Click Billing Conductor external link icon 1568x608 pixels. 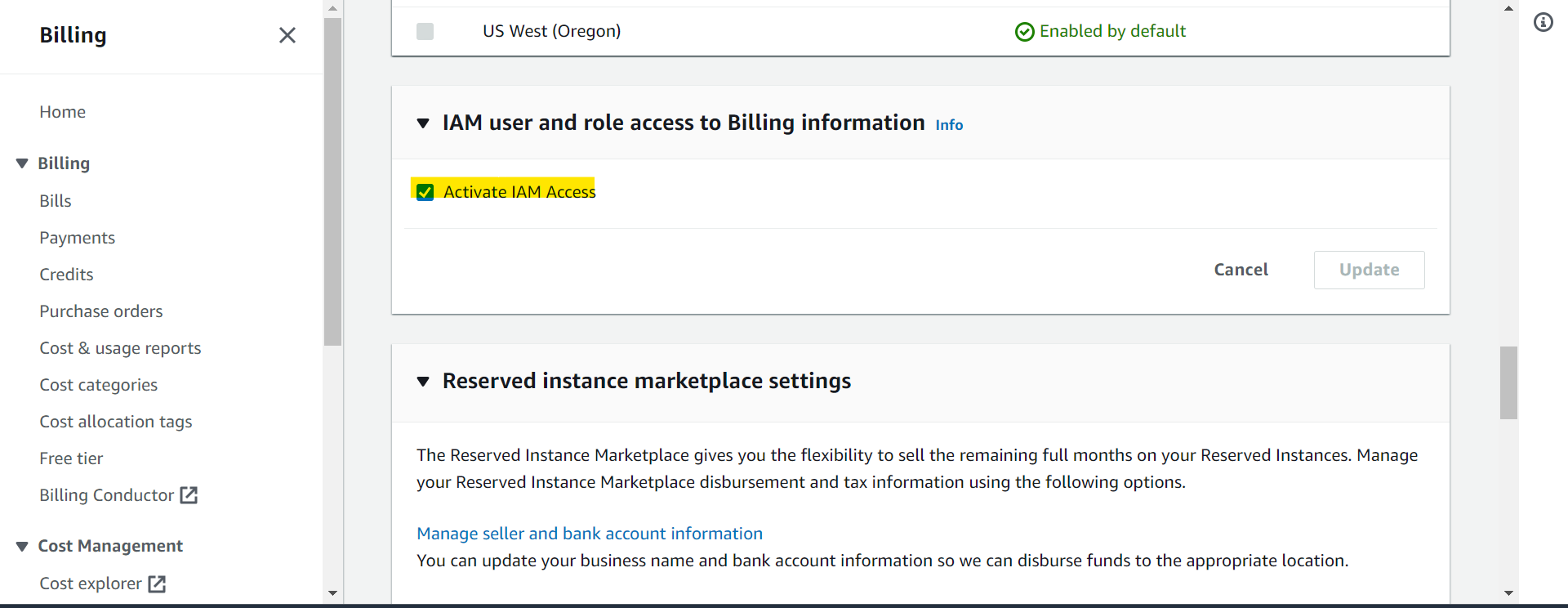189,495
